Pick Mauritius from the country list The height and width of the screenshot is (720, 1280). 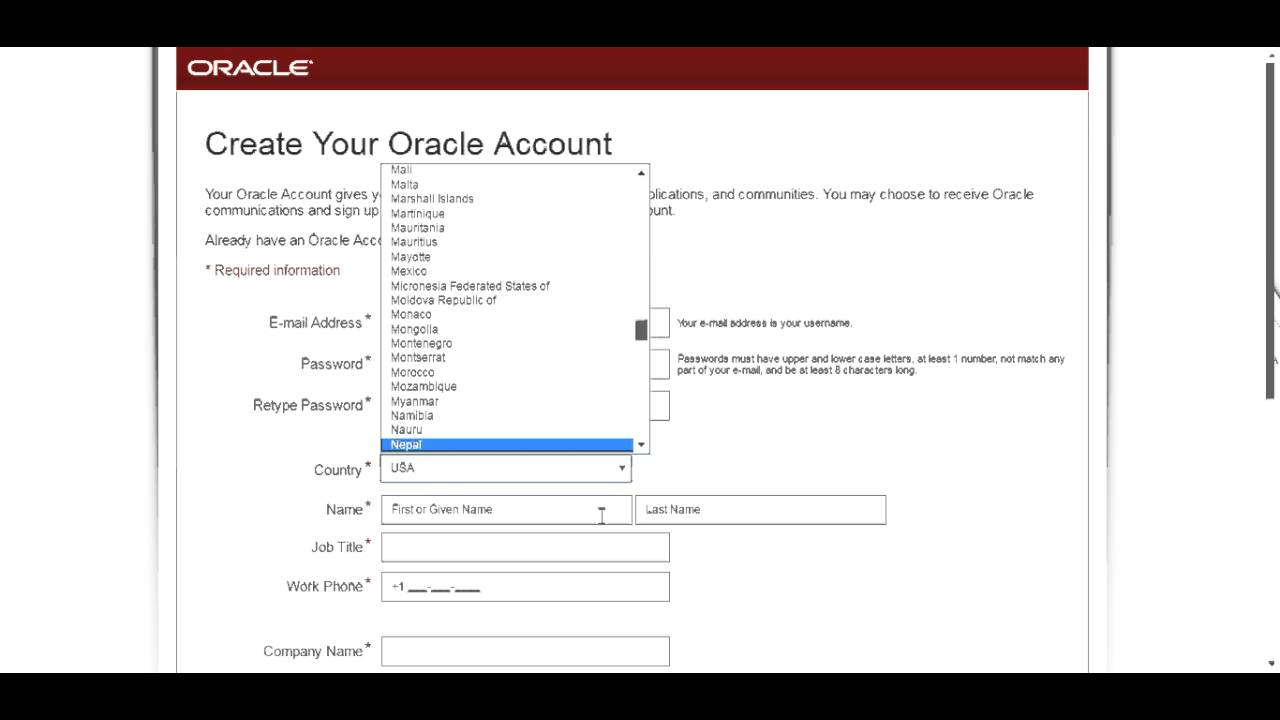click(x=507, y=242)
